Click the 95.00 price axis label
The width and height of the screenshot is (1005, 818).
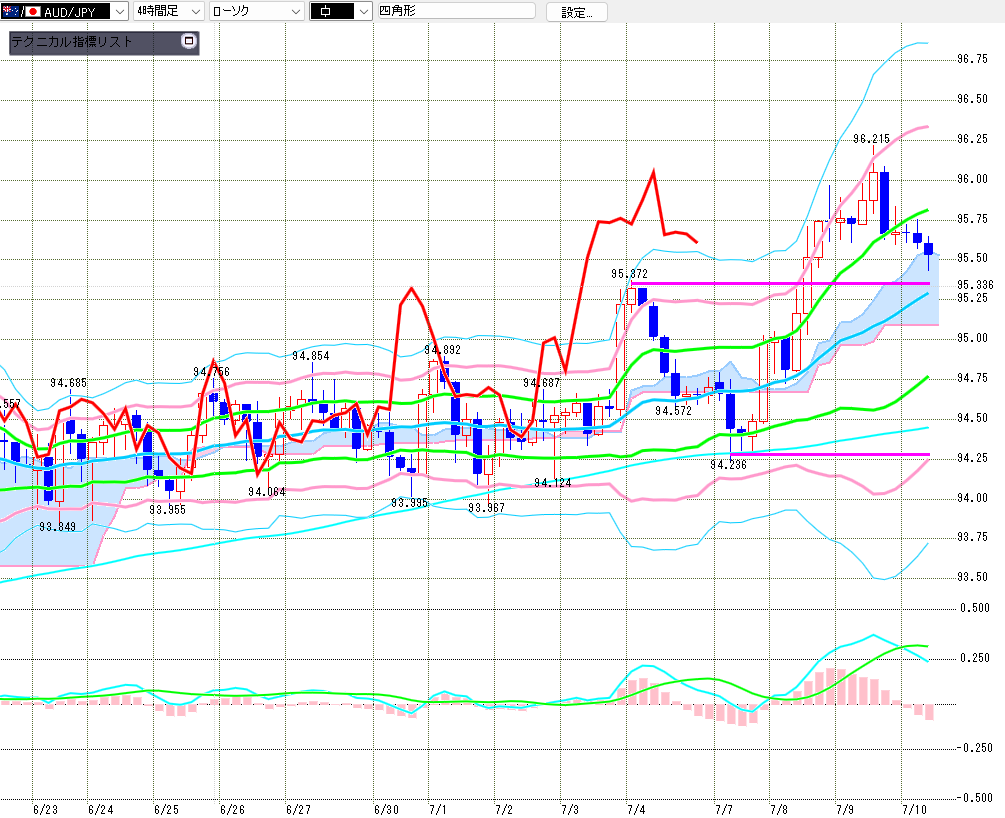point(972,338)
